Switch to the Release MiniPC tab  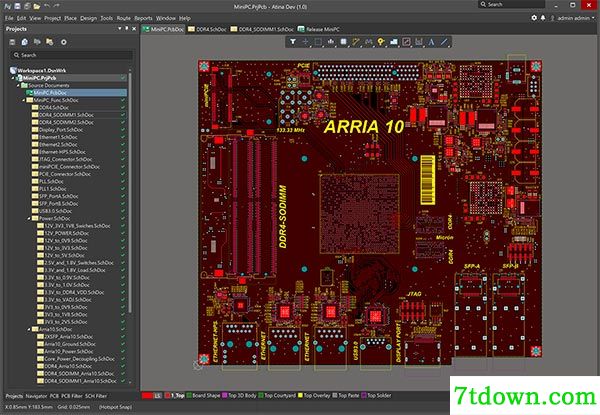click(319, 29)
